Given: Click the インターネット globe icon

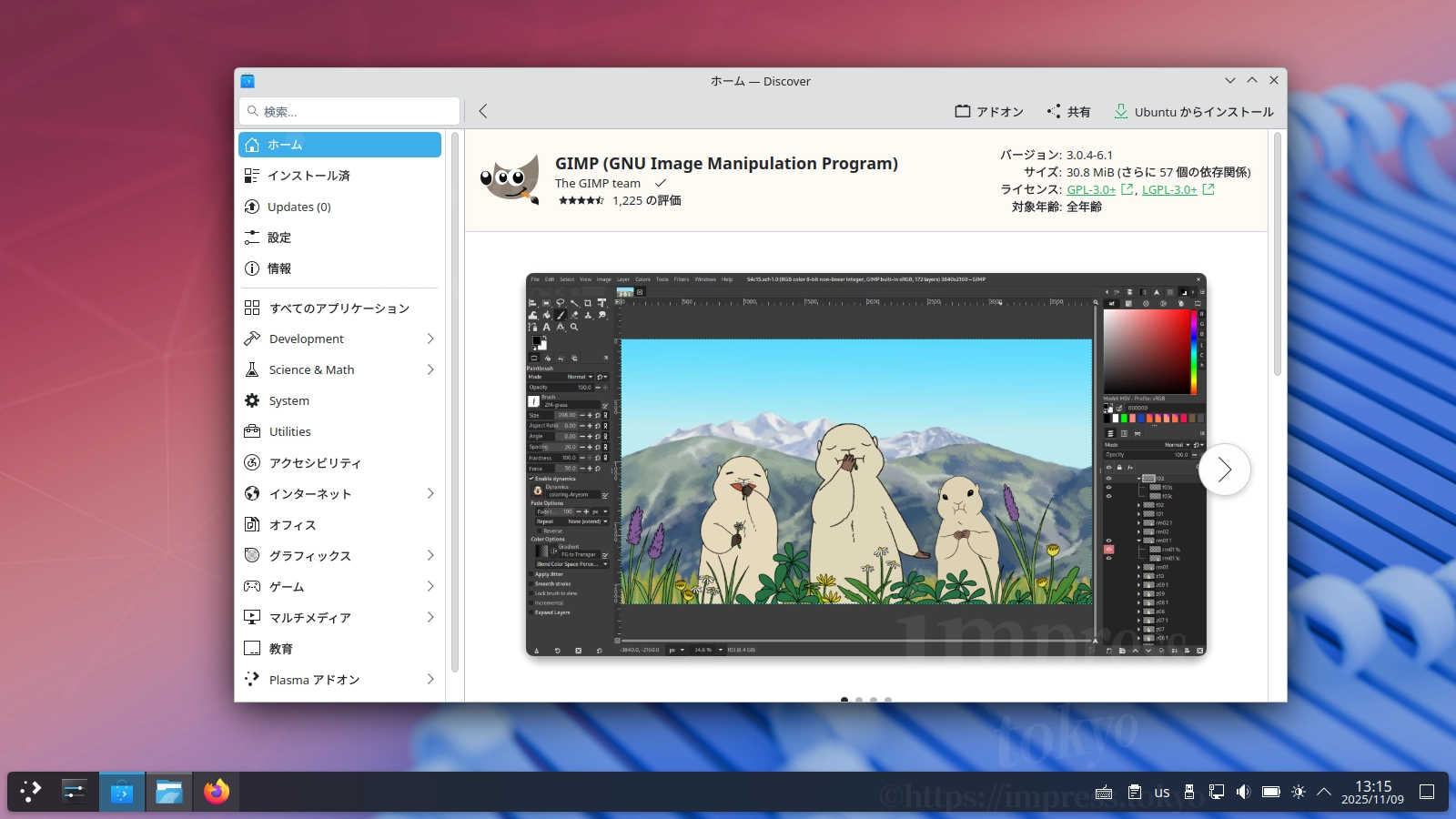Looking at the screenshot, I should coord(252,493).
